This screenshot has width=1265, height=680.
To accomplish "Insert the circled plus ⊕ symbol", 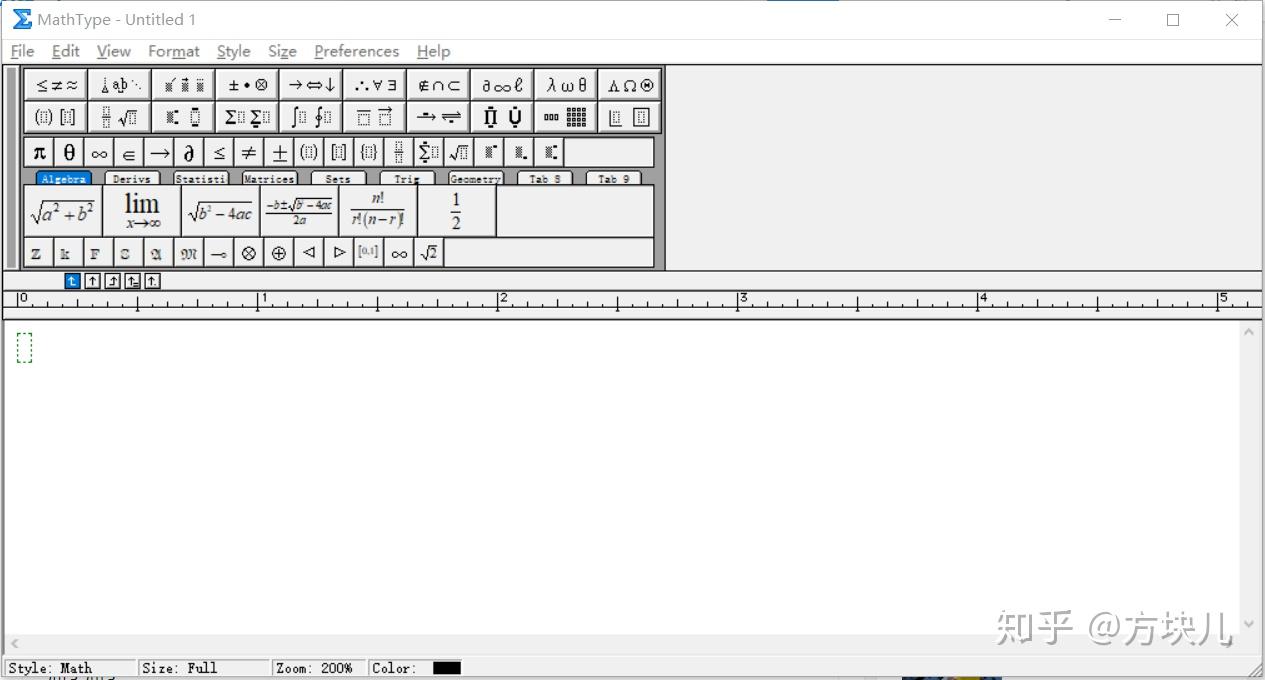I will point(279,253).
